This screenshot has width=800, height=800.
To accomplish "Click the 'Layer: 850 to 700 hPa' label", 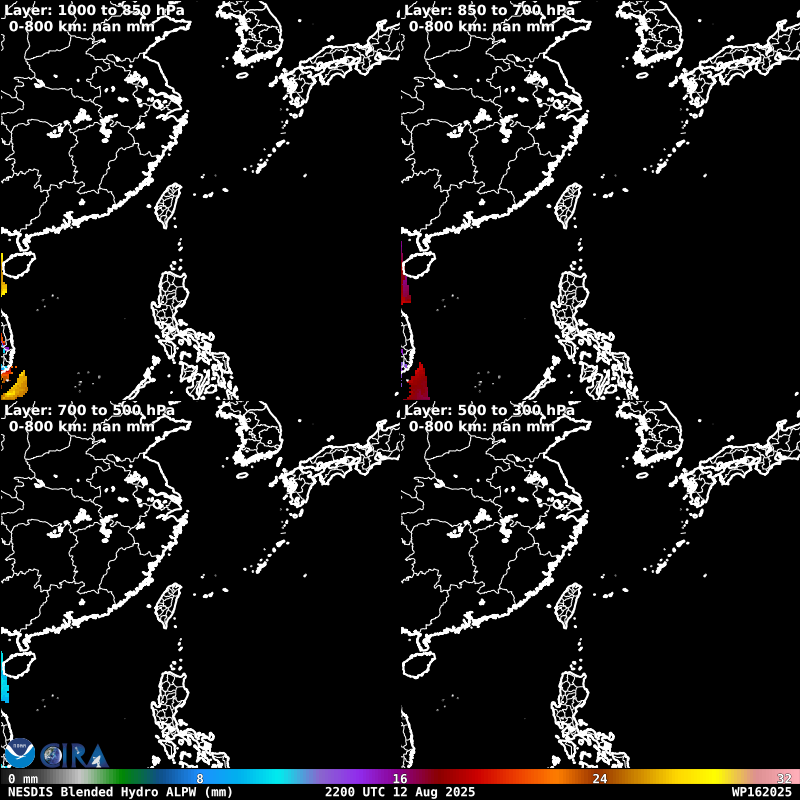I will [x=489, y=10].
